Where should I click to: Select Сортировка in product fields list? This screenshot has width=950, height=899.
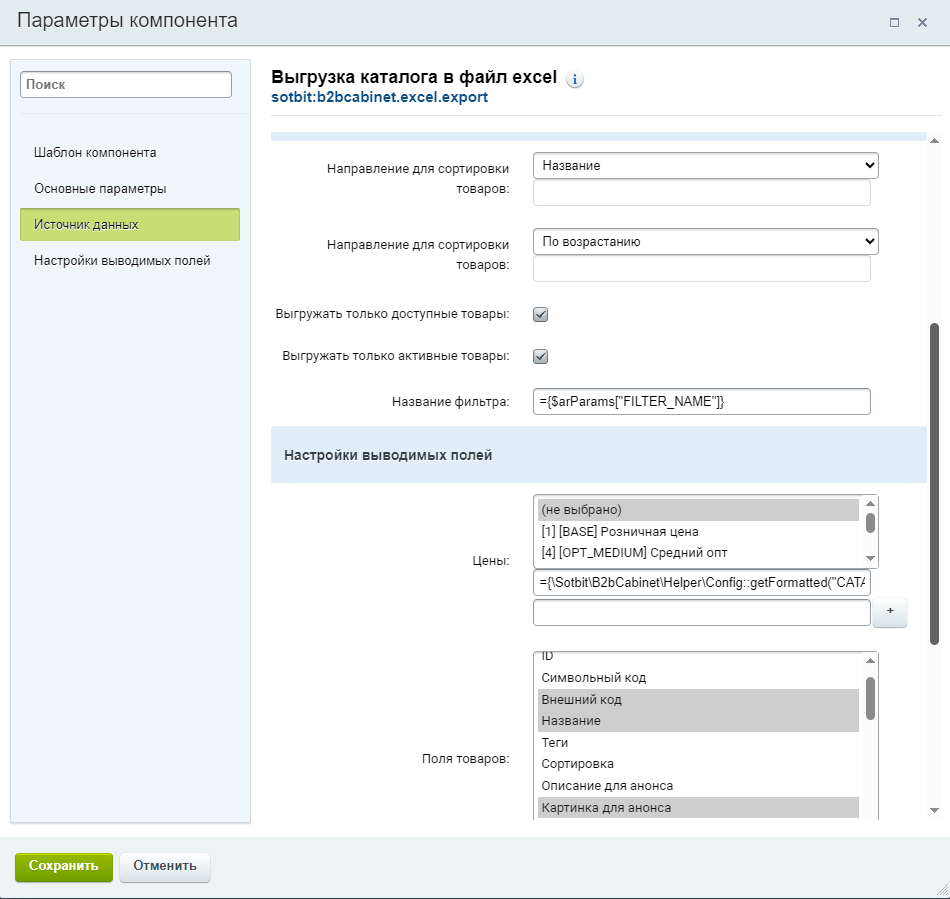[699, 765]
